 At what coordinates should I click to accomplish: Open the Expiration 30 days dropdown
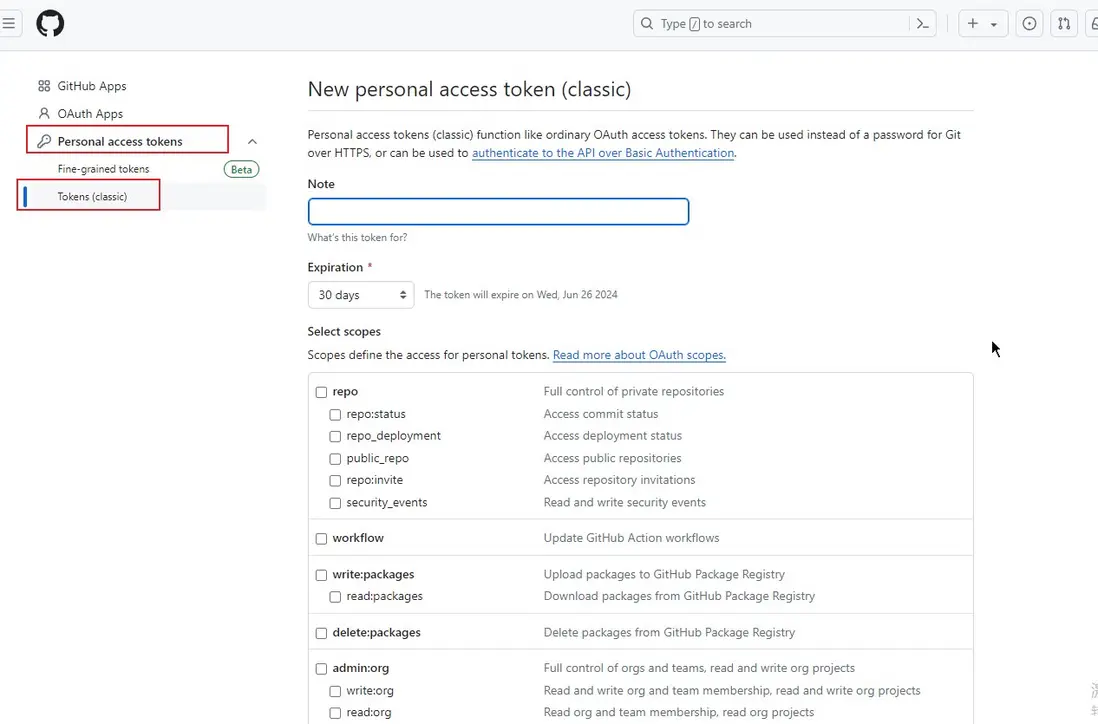pyautogui.click(x=361, y=295)
